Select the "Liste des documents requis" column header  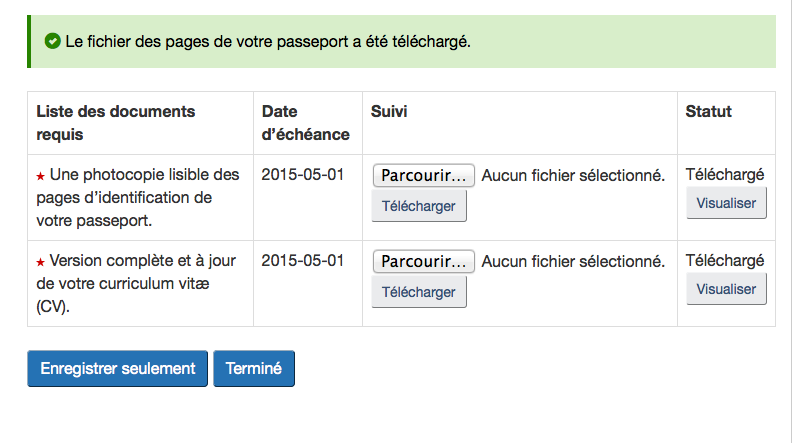115,122
